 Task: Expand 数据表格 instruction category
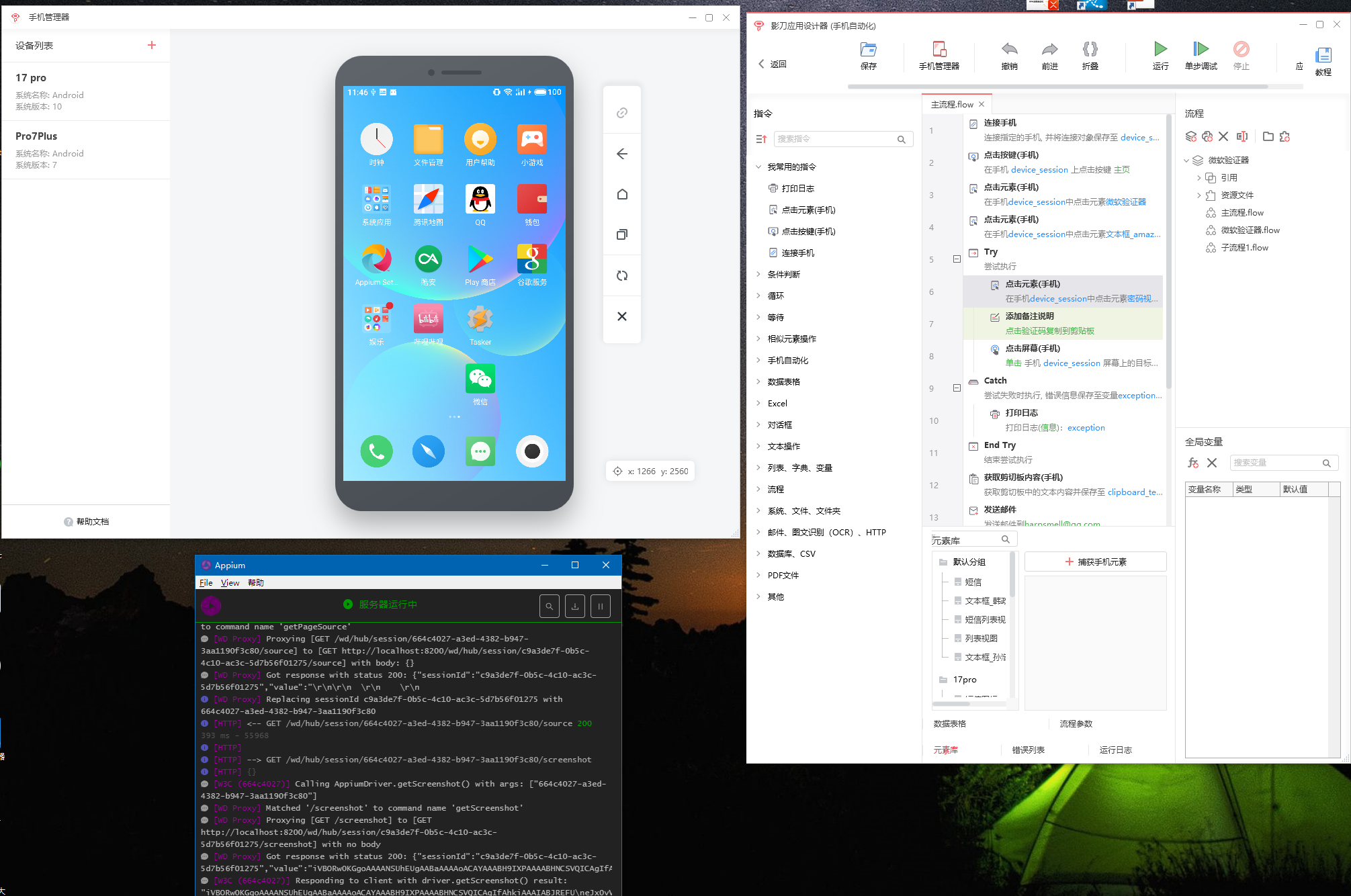758,382
